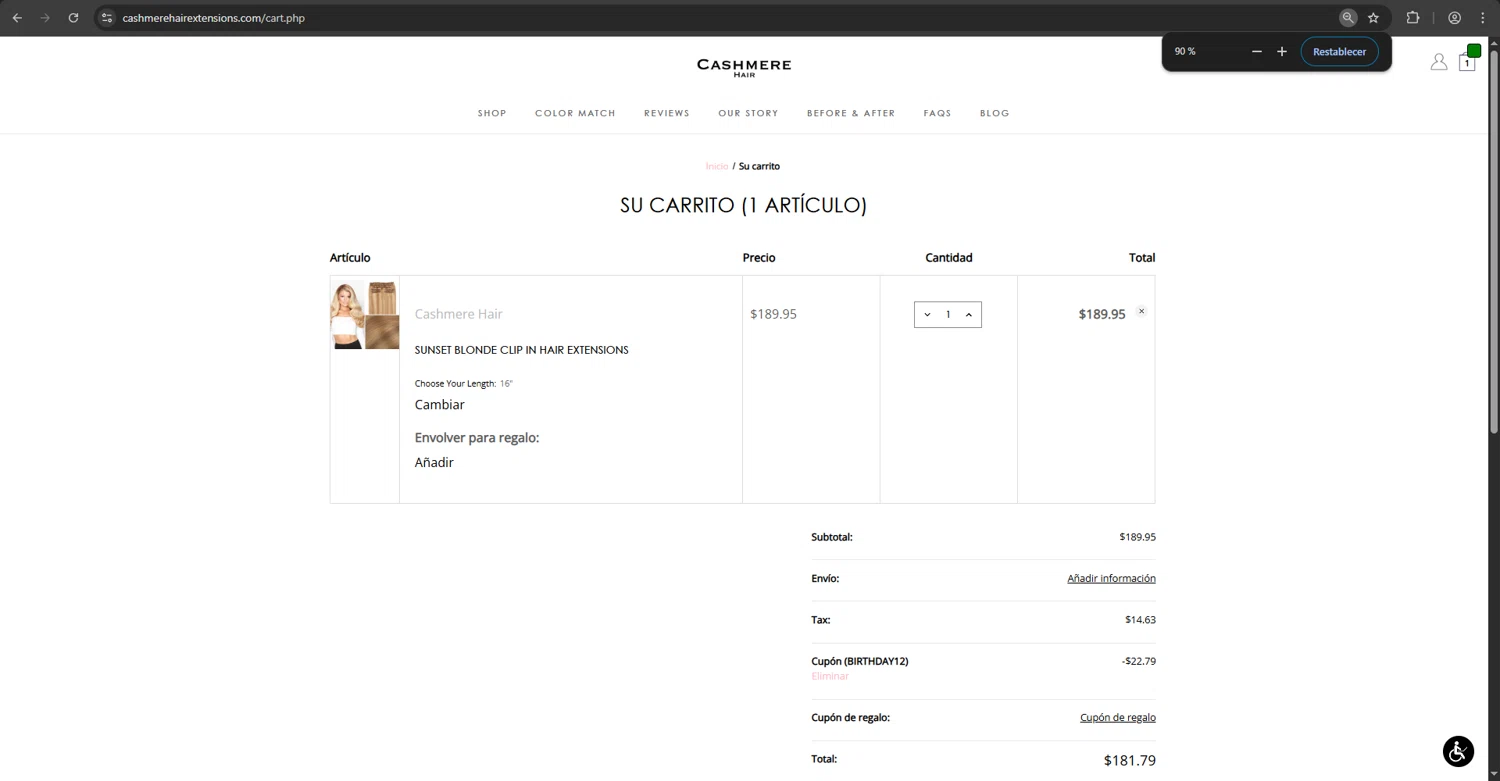The image size is (1500, 781).
Task: Open the BLOG menu item
Action: coord(995,113)
